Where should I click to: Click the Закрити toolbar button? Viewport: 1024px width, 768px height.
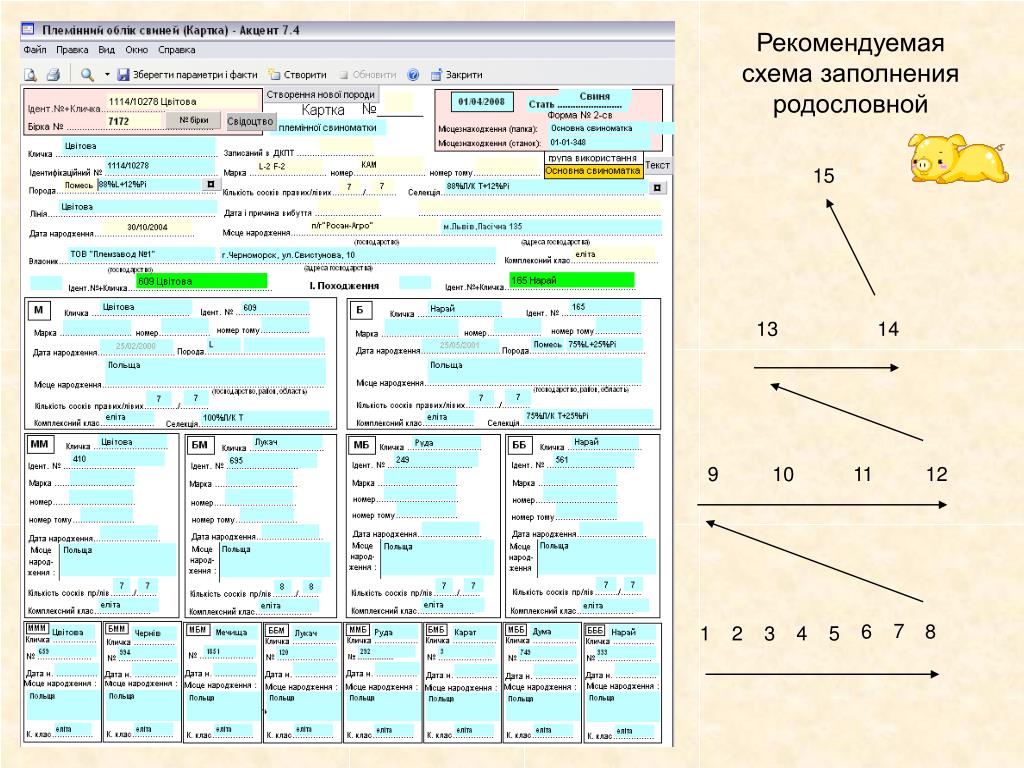pyautogui.click(x=456, y=74)
